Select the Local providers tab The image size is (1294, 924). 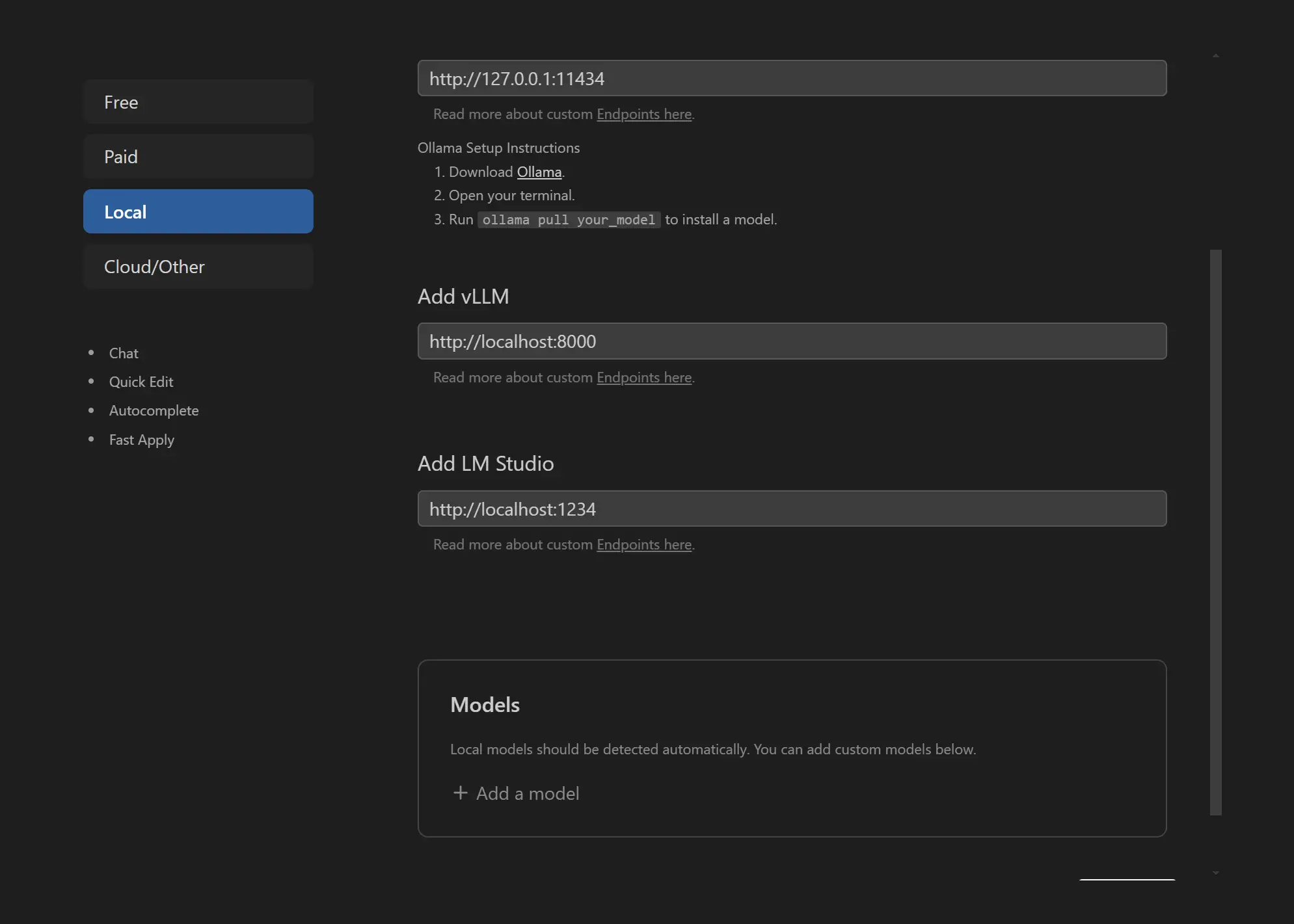(x=198, y=211)
